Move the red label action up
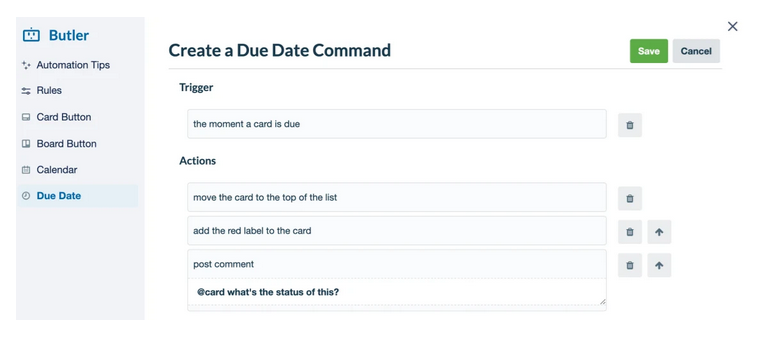Image resolution: width=764 pixels, height=363 pixels. [x=659, y=232]
